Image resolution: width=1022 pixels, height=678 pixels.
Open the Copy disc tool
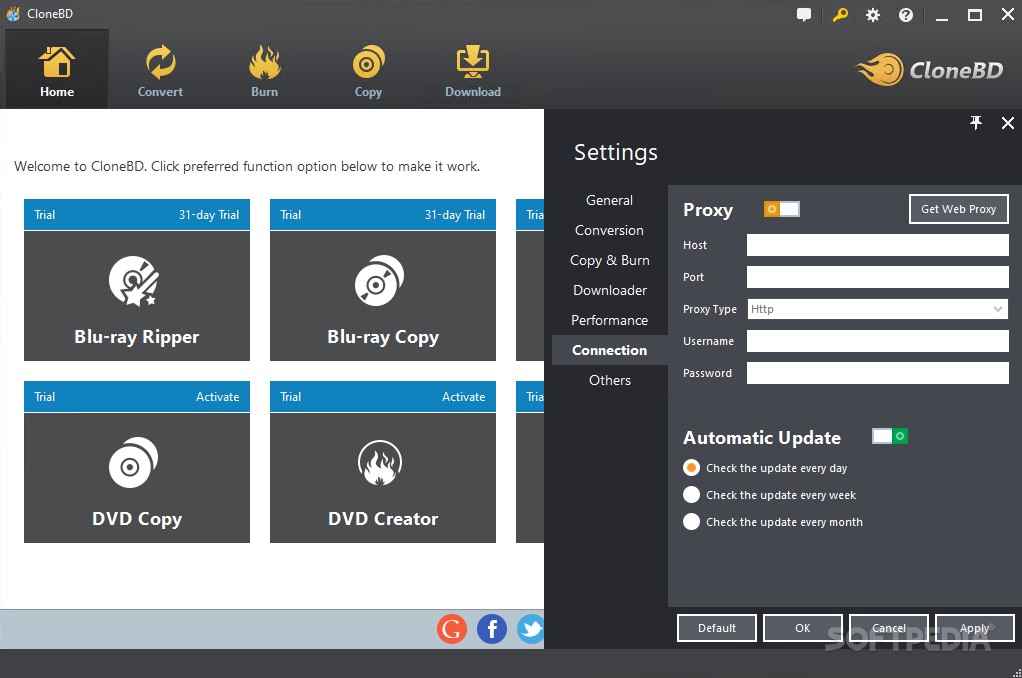(368, 62)
